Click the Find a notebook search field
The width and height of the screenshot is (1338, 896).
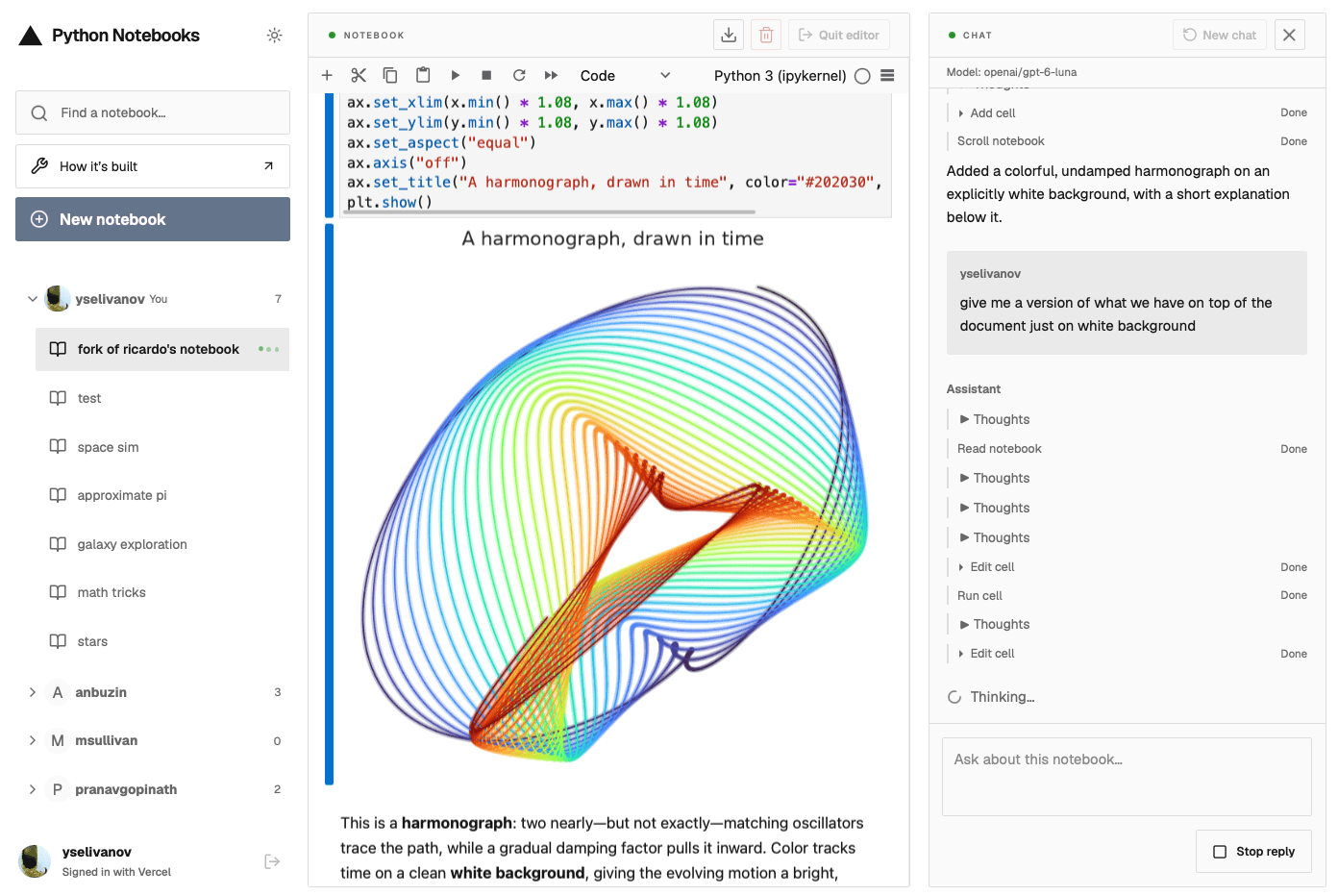click(x=153, y=112)
